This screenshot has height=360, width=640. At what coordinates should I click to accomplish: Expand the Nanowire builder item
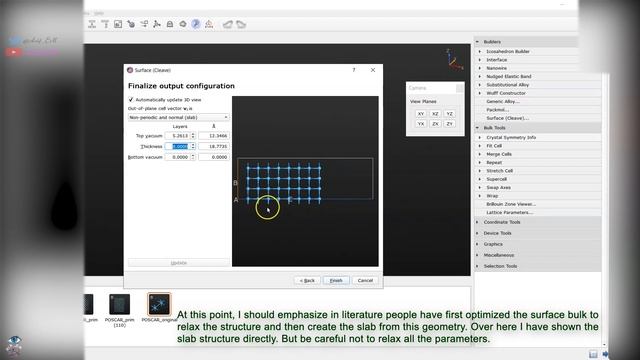(480, 68)
